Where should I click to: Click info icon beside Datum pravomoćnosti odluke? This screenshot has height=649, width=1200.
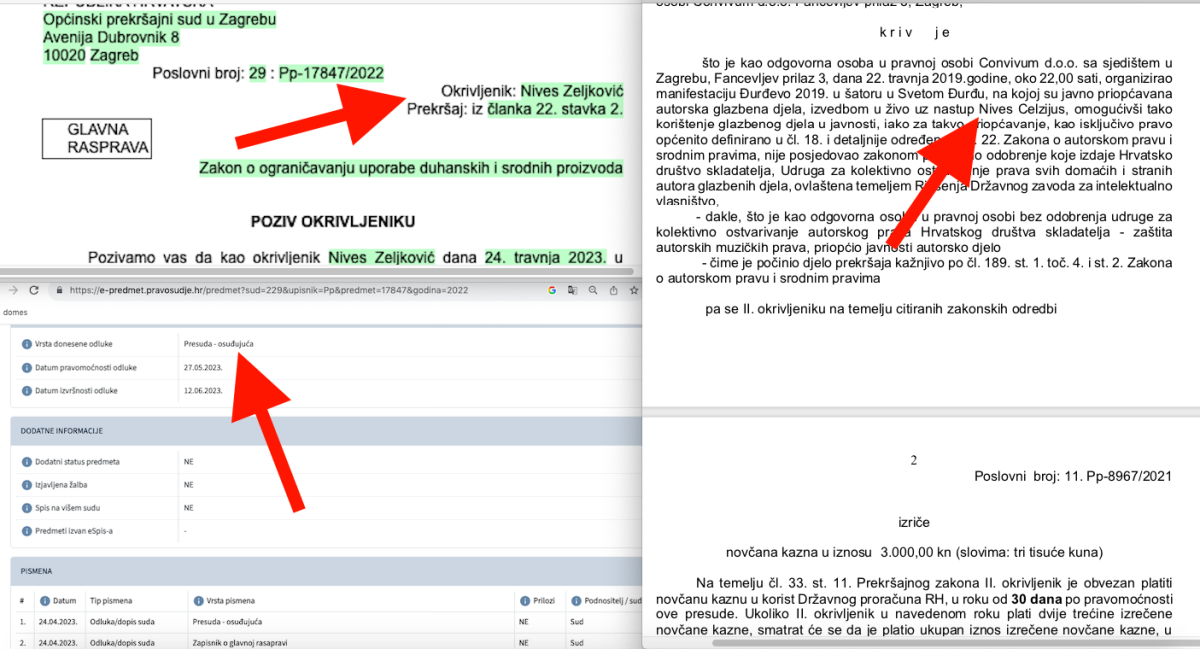[x=26, y=367]
